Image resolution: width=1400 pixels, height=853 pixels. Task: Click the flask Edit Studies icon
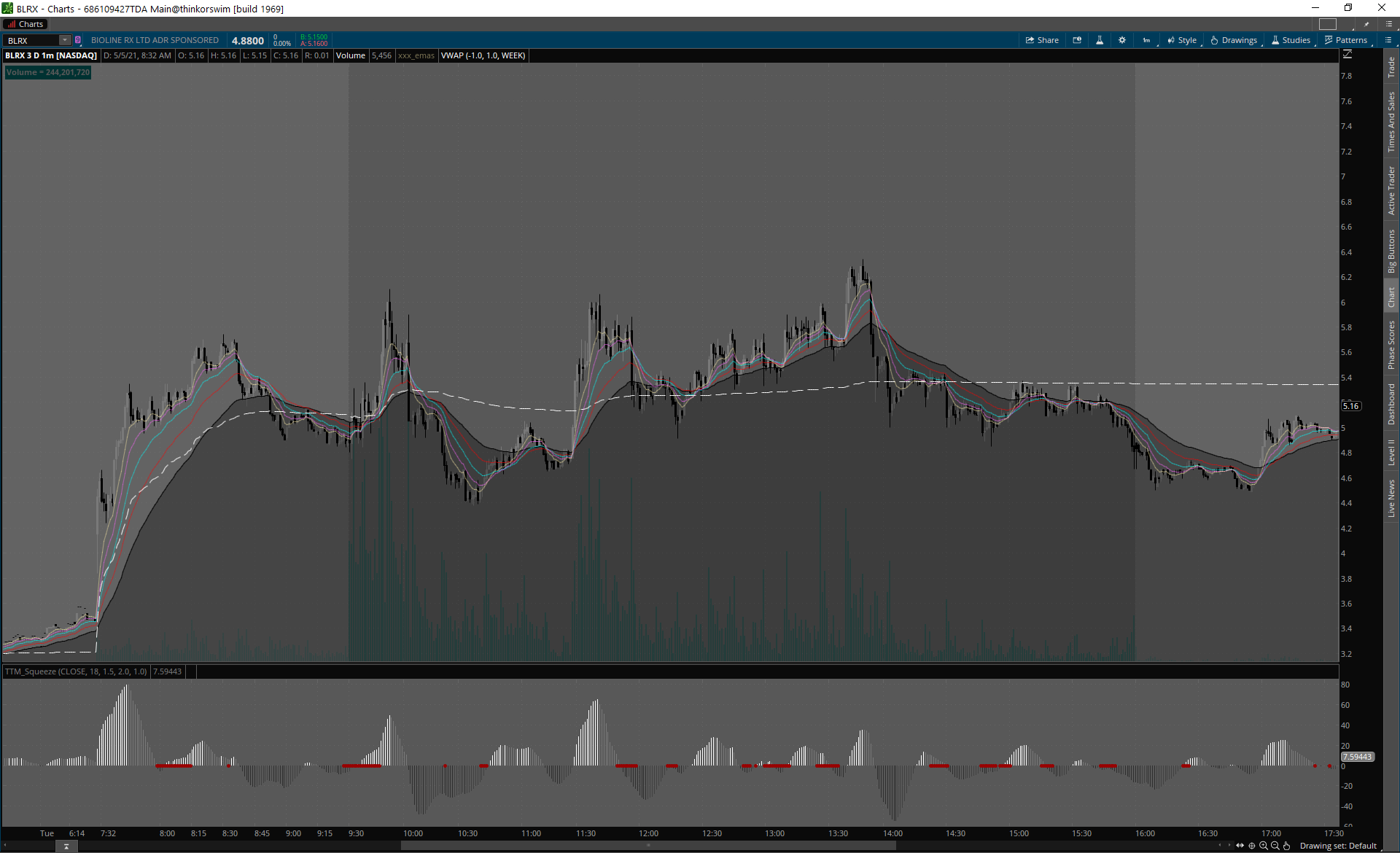[1100, 40]
